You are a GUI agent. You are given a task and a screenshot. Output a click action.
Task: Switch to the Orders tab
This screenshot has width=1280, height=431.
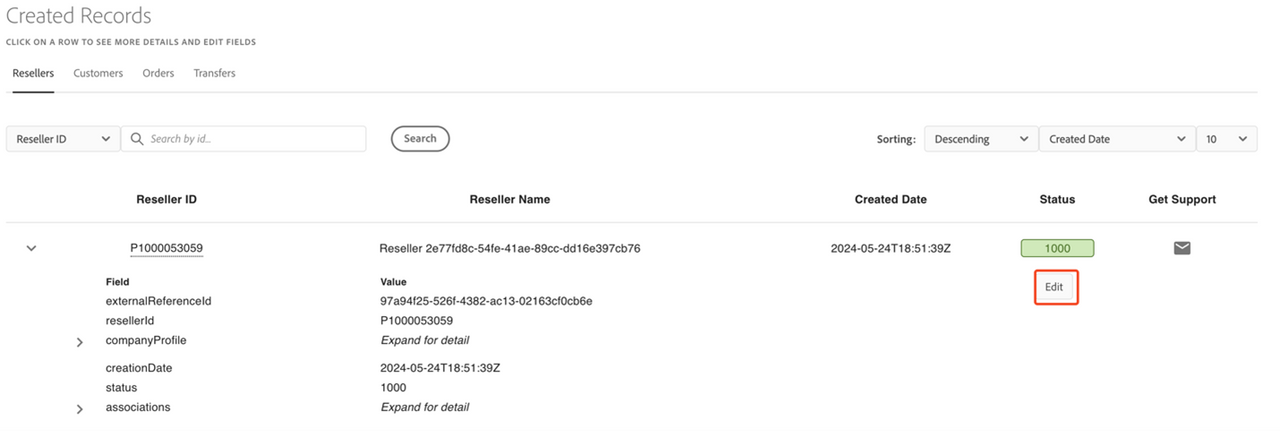click(x=158, y=73)
